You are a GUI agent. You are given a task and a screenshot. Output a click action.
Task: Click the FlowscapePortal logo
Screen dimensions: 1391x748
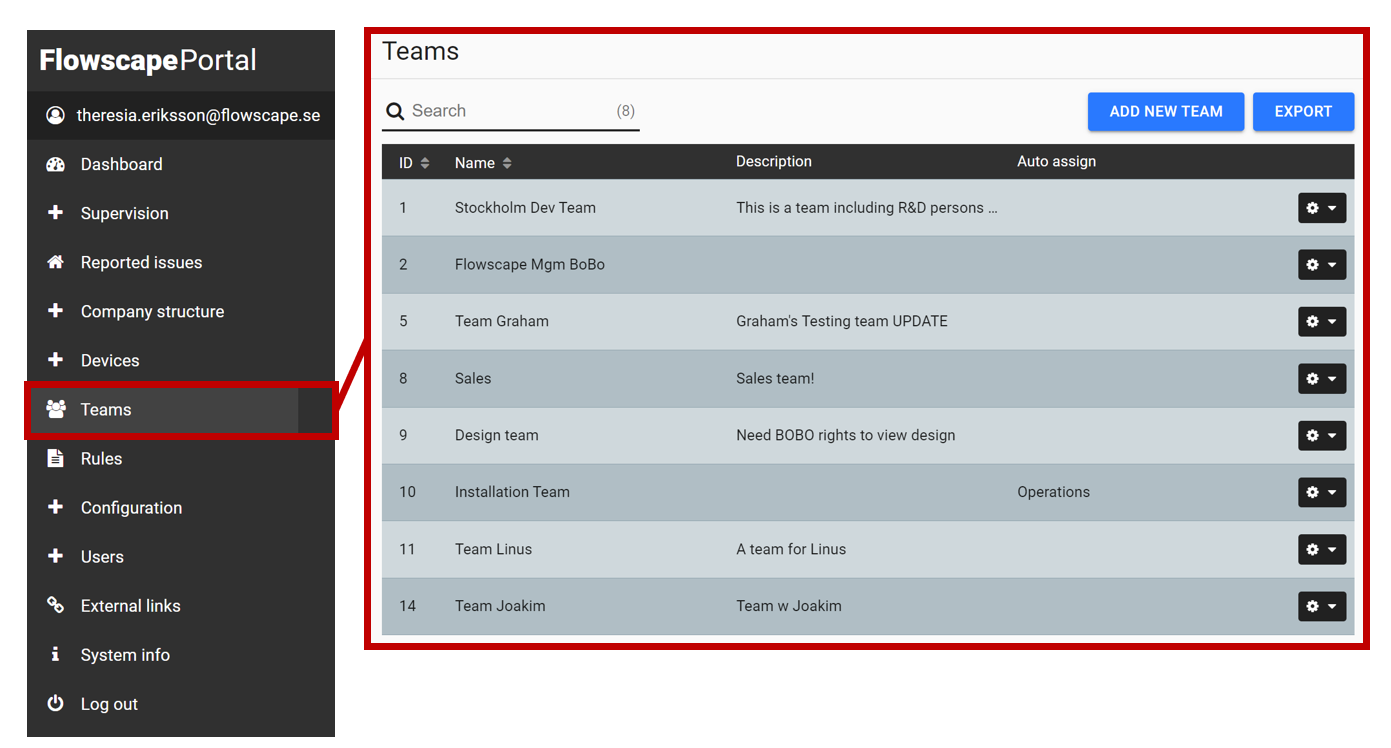(x=148, y=60)
